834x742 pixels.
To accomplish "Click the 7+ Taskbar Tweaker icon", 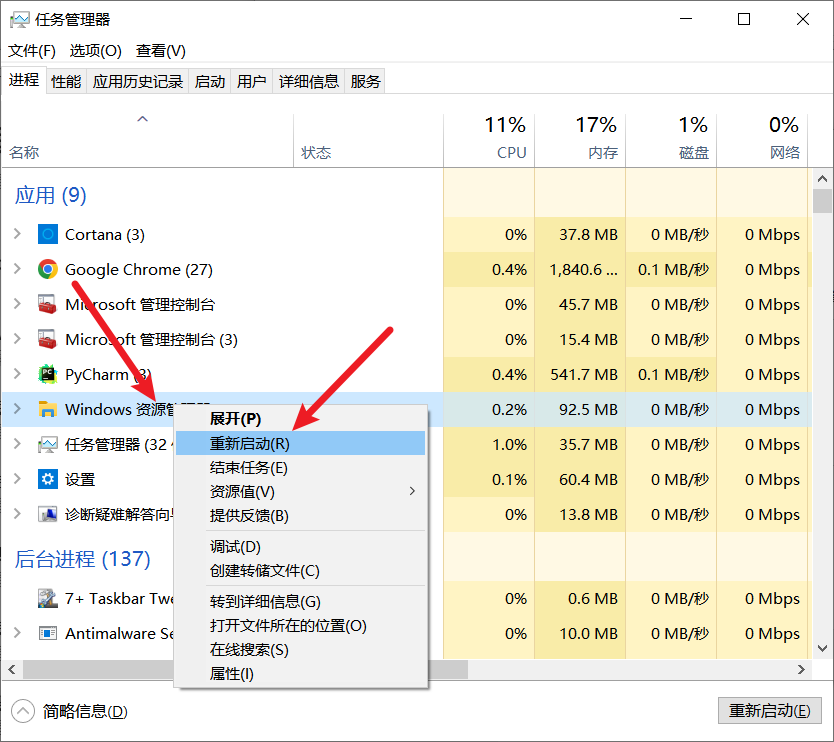I will pos(47,598).
